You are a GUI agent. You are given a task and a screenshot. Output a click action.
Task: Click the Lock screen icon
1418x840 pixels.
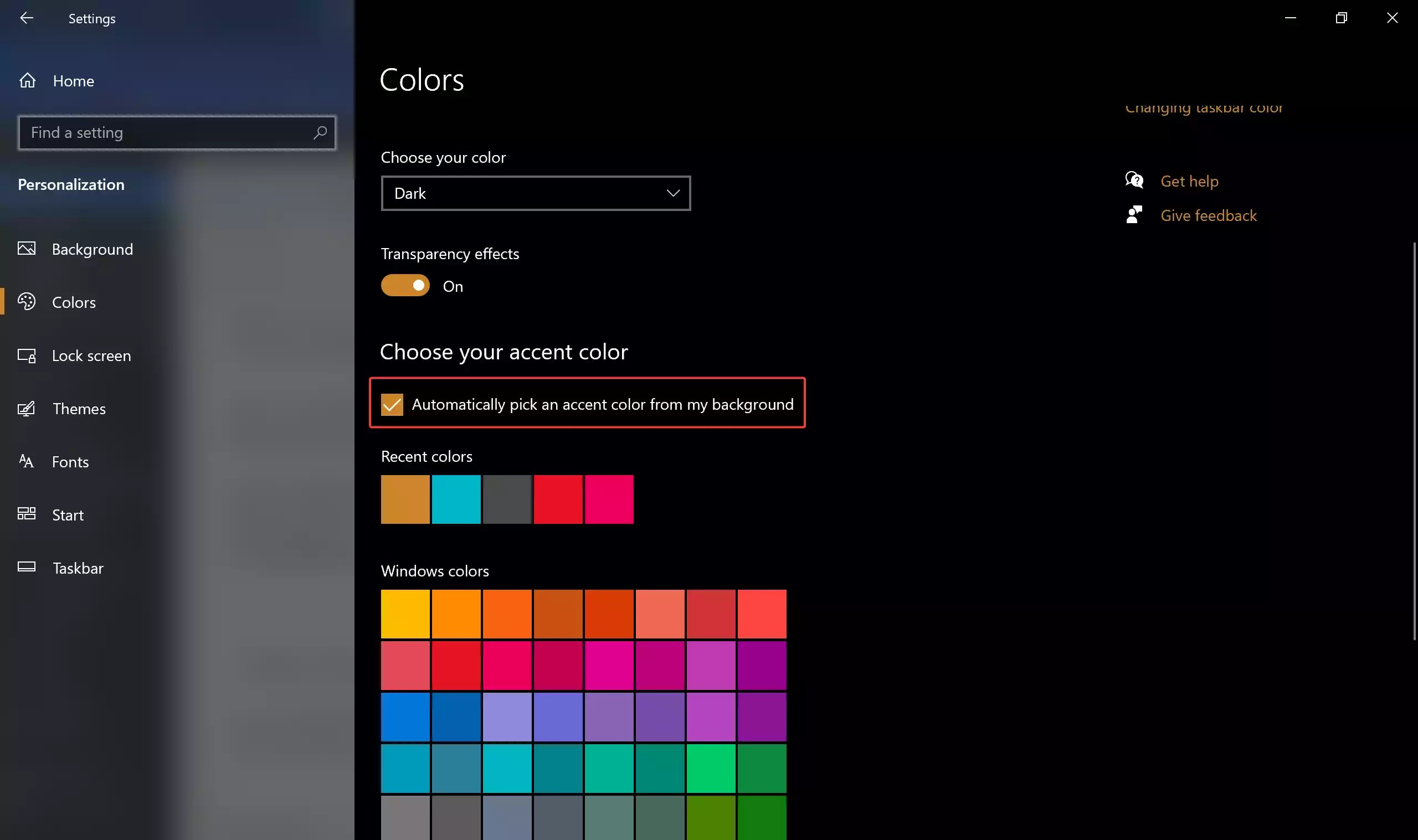coord(26,355)
